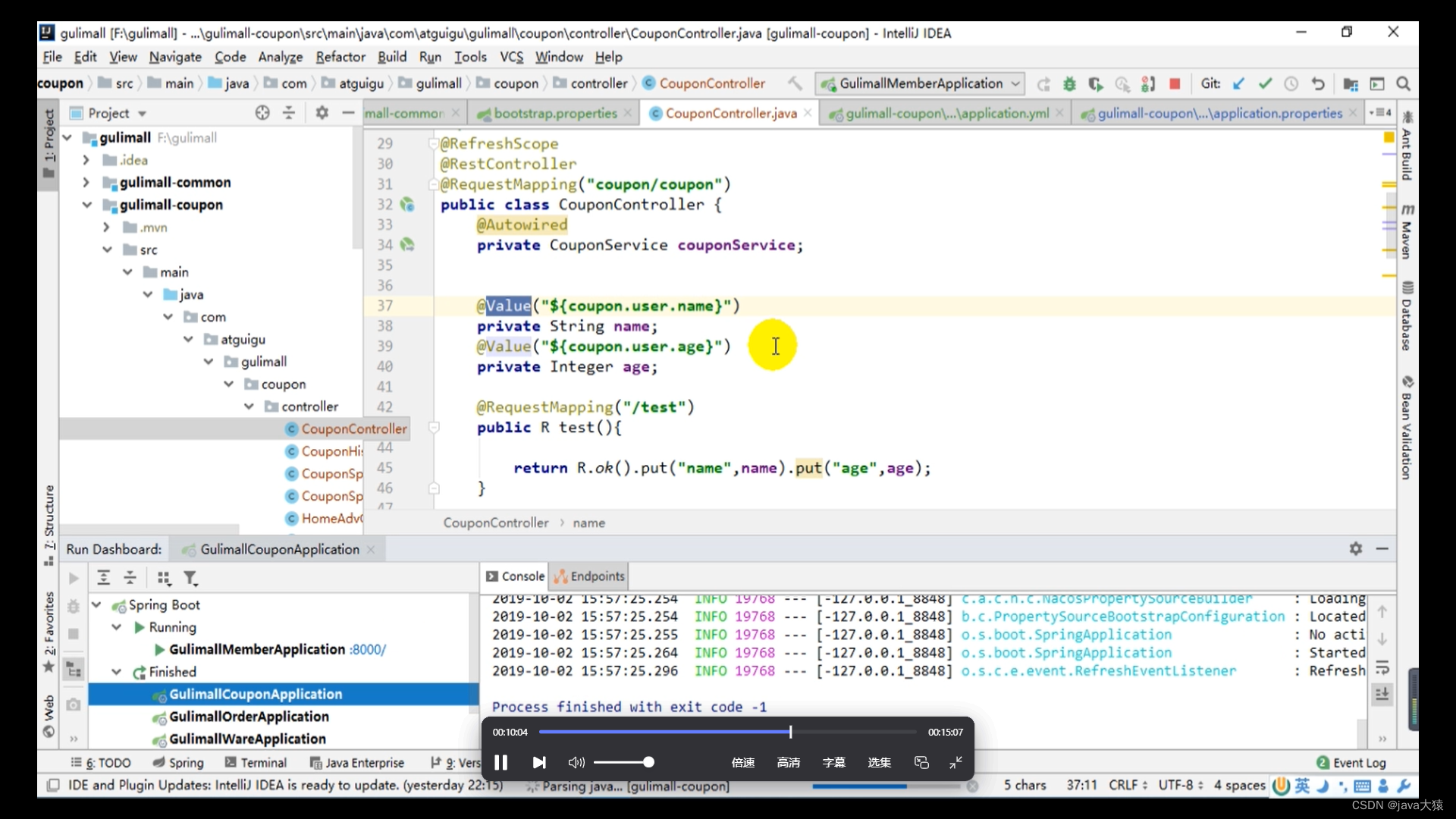Switch to bootstrap.properties editor tab
This screenshot has height=819, width=1456.
[554, 113]
